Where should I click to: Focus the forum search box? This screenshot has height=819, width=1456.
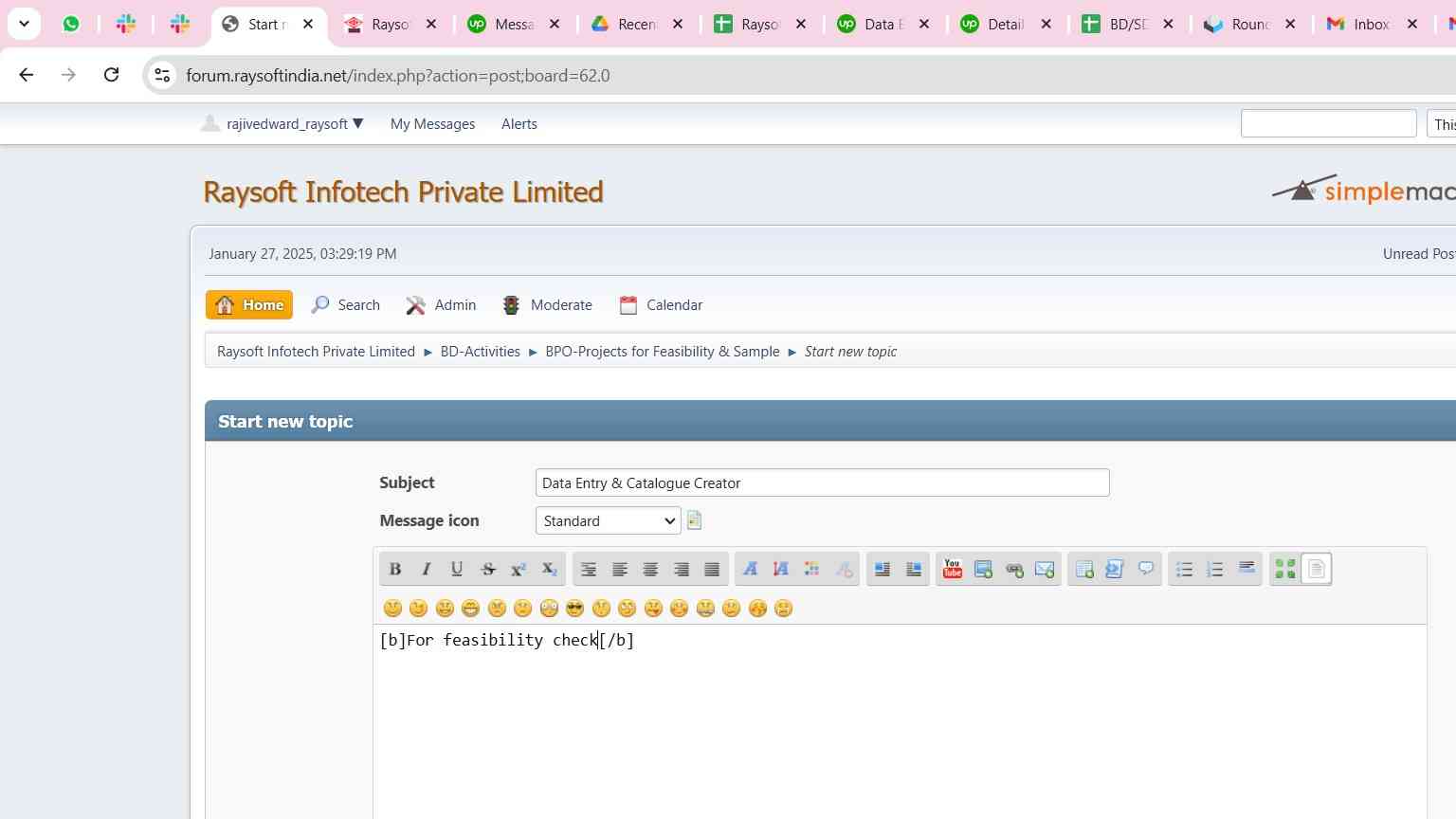pos(1328,123)
